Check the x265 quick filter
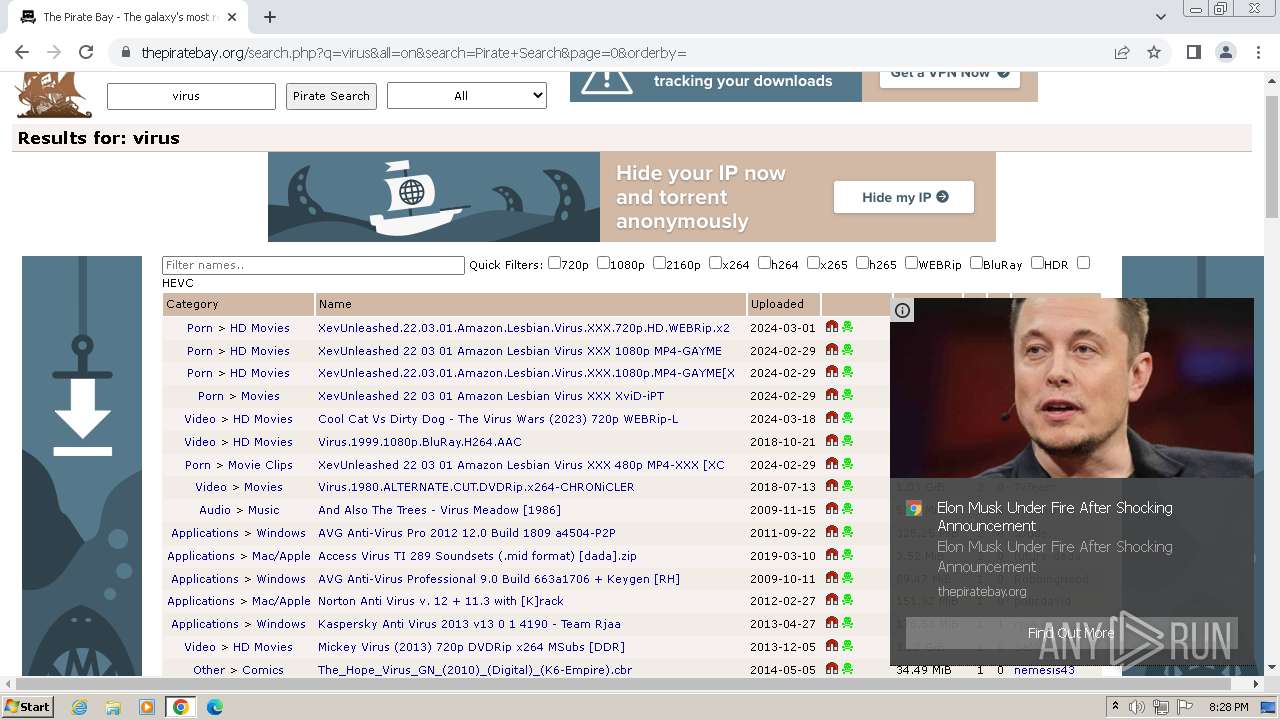Viewport: 1280px width, 720px height. pos(813,263)
